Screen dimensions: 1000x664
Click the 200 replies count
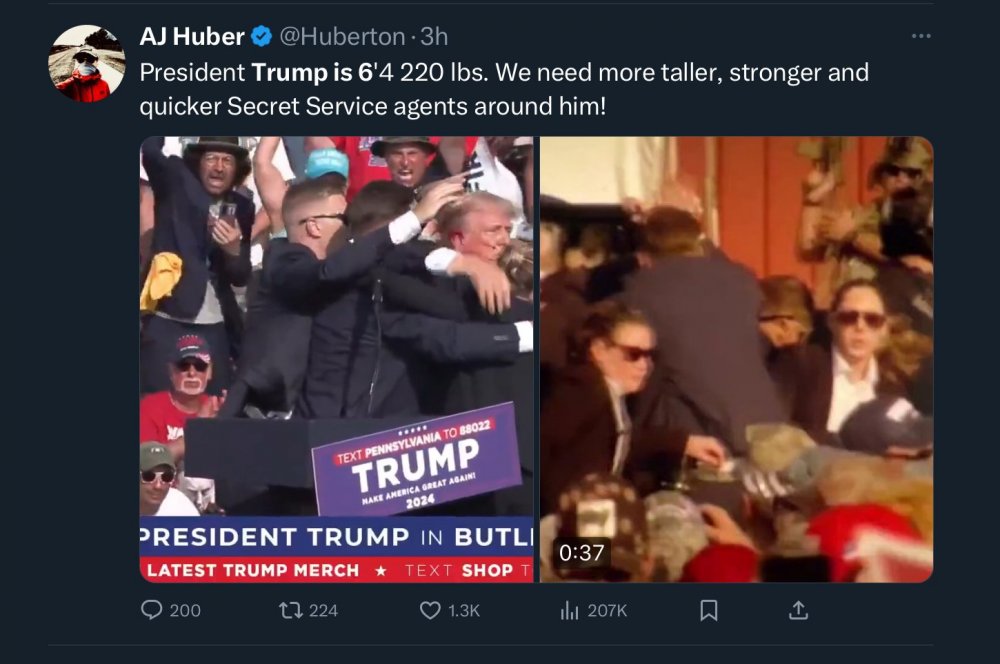pyautogui.click(x=185, y=611)
